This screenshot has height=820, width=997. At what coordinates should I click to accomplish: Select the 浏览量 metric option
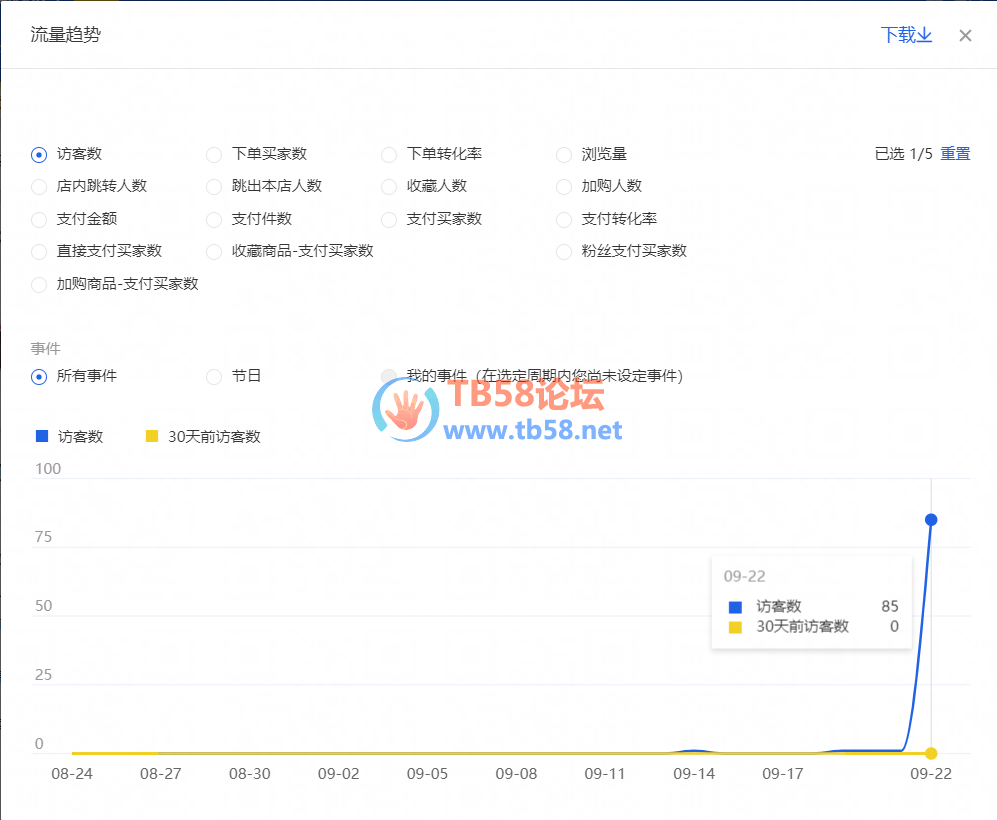click(564, 155)
